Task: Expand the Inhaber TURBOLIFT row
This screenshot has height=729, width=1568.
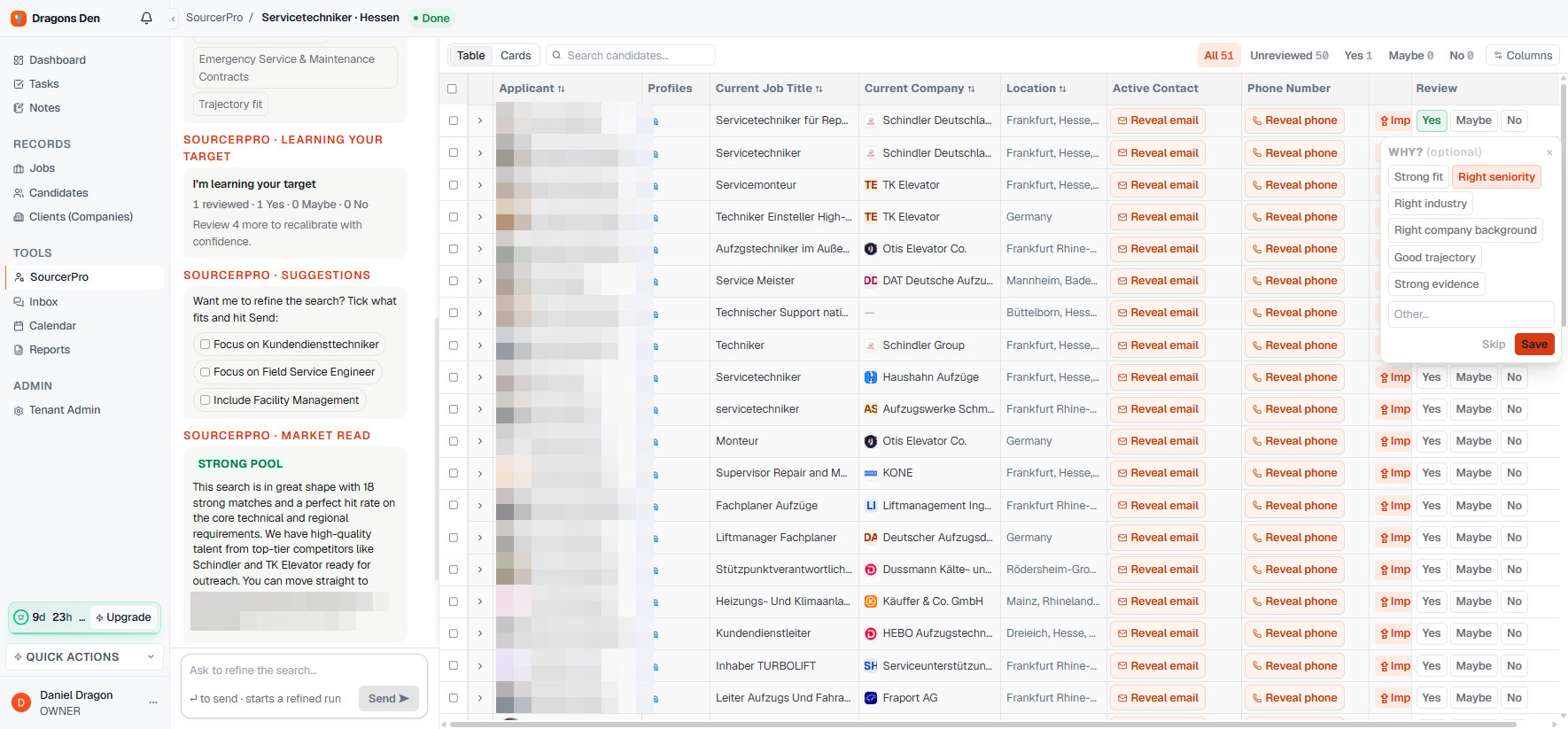Action: [480, 666]
